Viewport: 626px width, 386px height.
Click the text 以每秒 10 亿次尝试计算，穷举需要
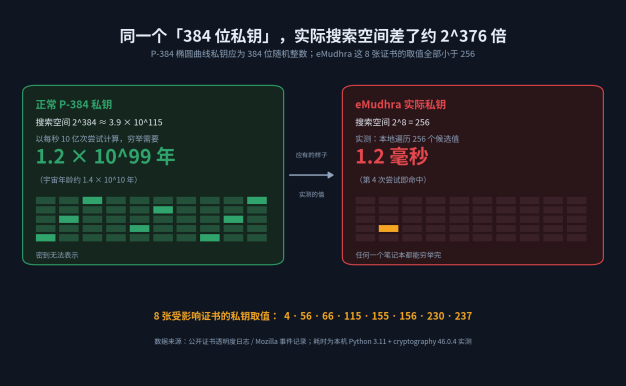97,139
